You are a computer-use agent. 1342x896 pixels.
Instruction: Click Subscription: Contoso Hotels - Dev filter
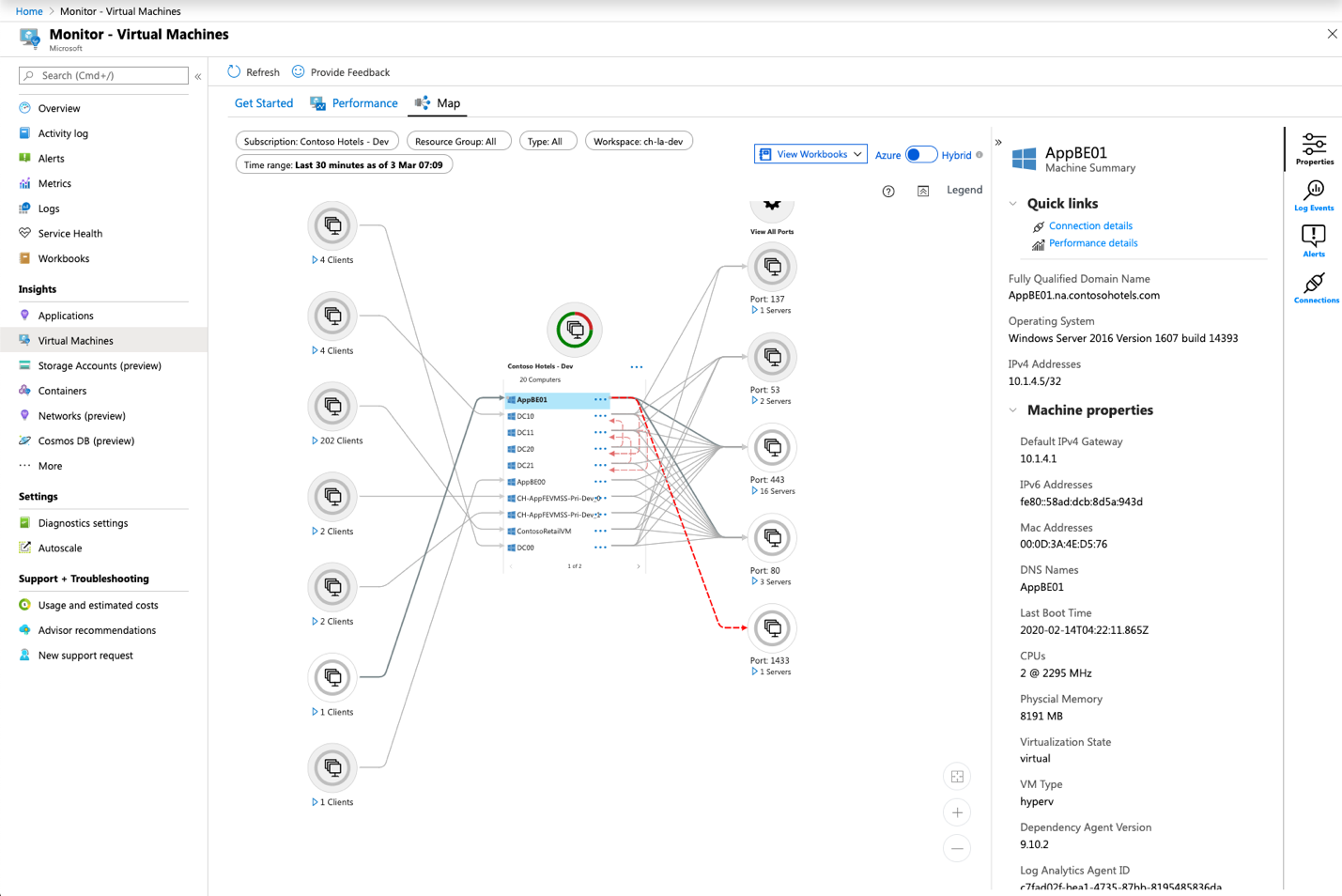point(316,141)
